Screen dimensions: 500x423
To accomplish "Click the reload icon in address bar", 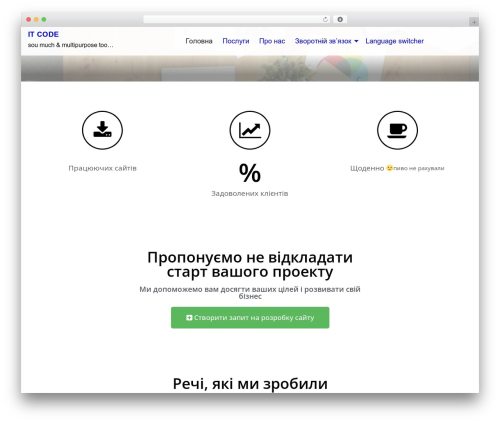I will pos(325,20).
